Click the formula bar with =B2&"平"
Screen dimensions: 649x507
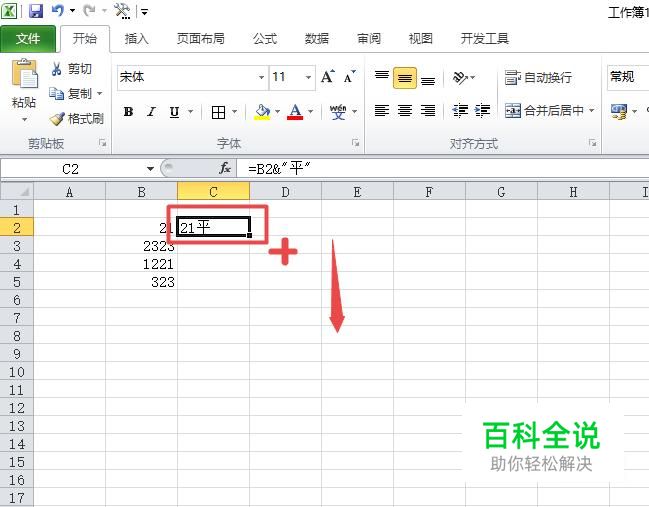tap(443, 168)
